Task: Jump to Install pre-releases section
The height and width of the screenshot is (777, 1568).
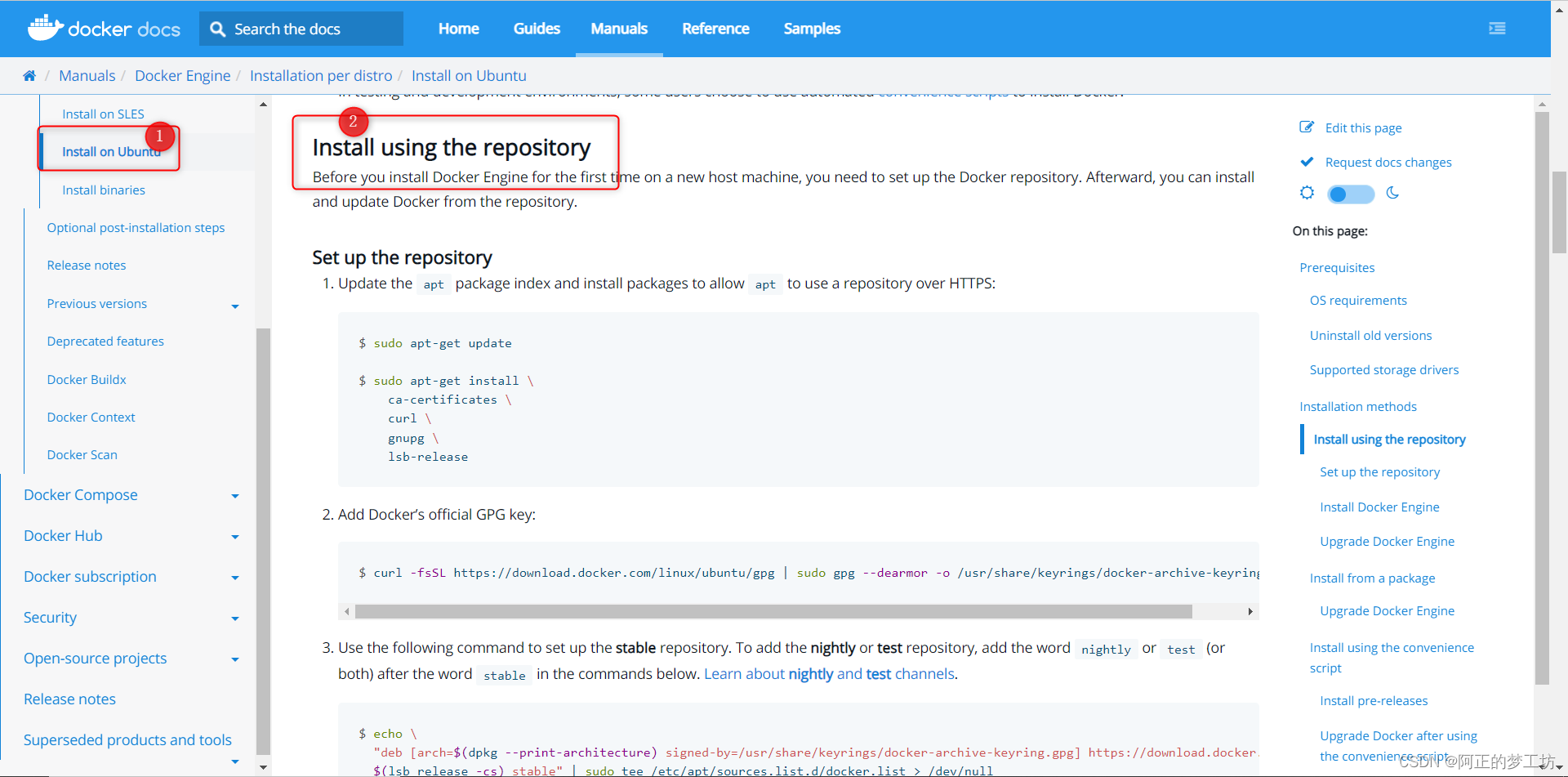Action: 1374,701
